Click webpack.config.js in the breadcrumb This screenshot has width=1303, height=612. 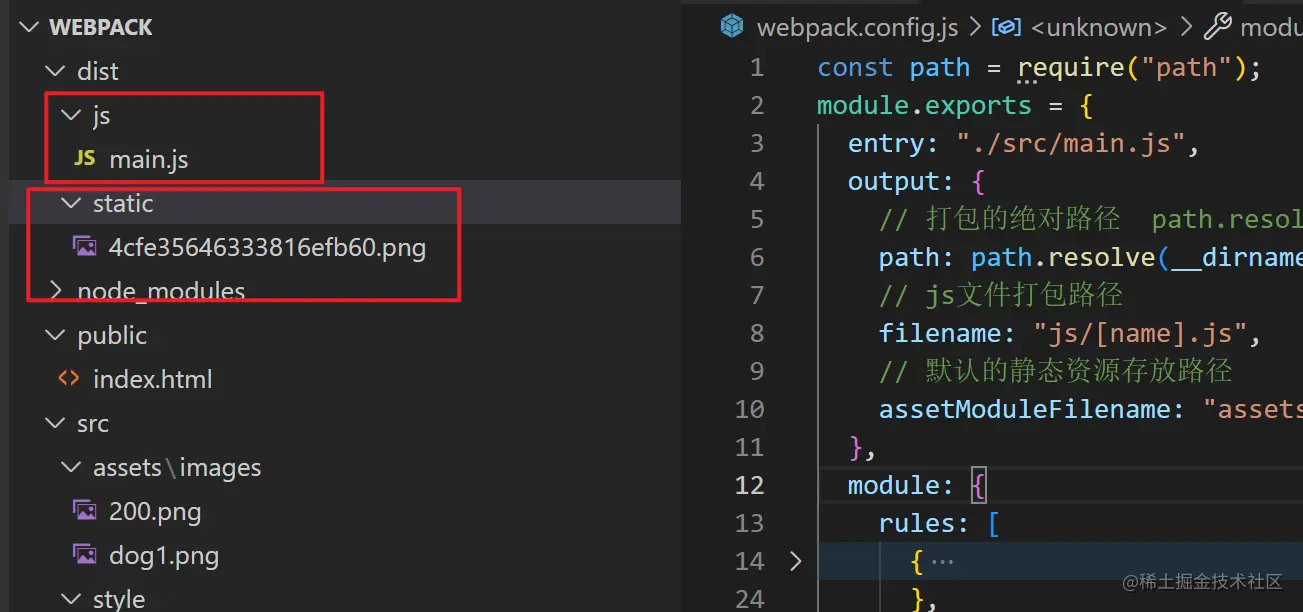(x=857, y=27)
